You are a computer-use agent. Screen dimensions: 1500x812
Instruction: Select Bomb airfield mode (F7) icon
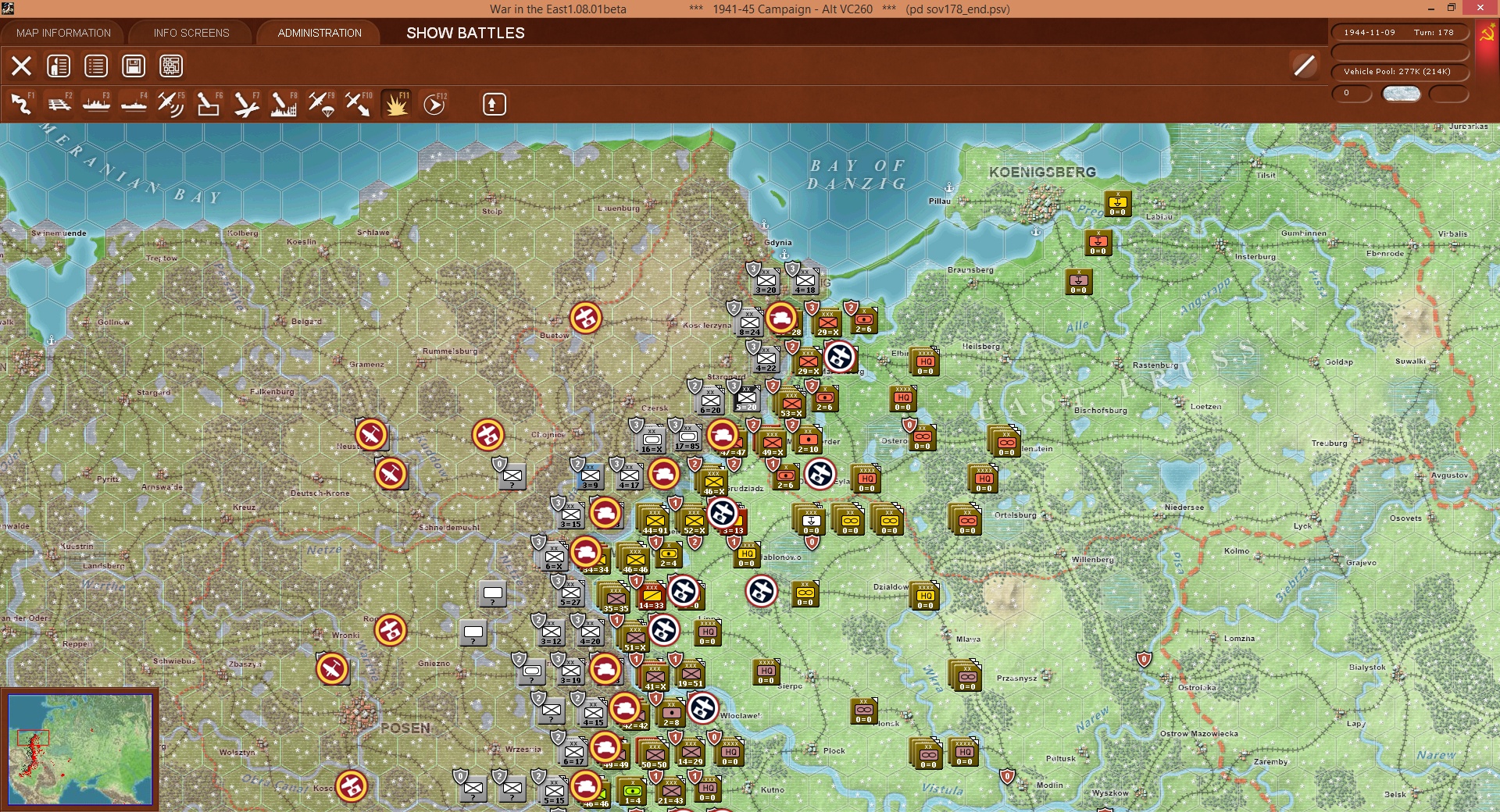click(x=246, y=104)
